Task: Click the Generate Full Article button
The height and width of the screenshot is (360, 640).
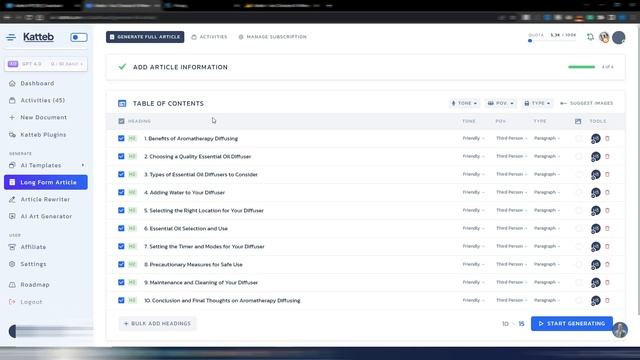Action: coord(145,37)
